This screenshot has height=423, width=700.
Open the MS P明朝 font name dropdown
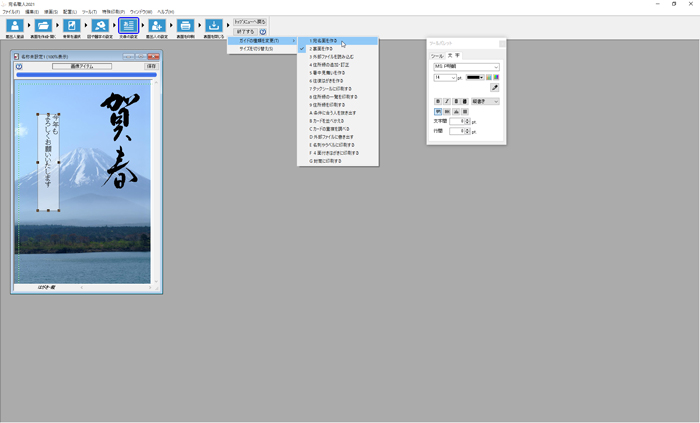[466, 67]
